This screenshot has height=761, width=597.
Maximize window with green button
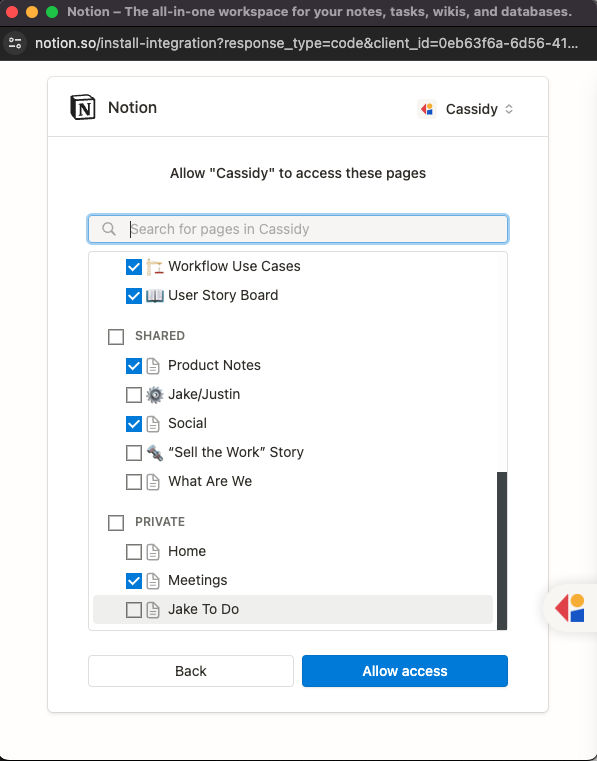coord(52,12)
